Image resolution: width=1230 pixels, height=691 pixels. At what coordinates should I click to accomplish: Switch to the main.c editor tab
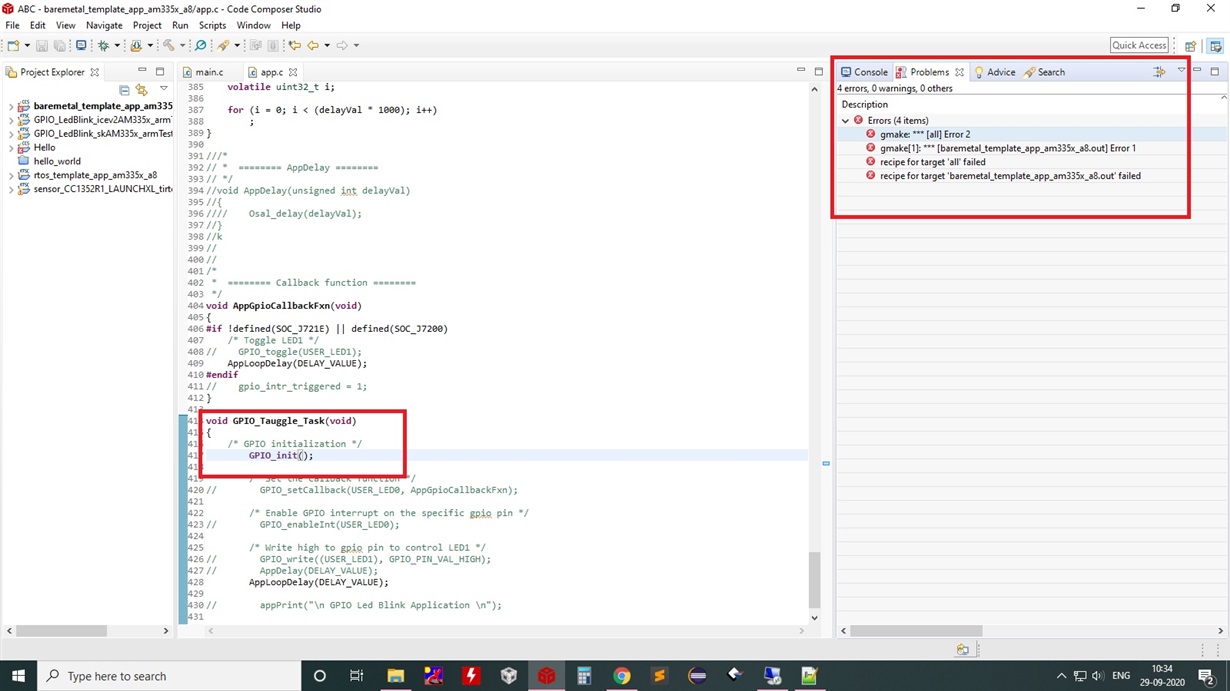tap(209, 72)
